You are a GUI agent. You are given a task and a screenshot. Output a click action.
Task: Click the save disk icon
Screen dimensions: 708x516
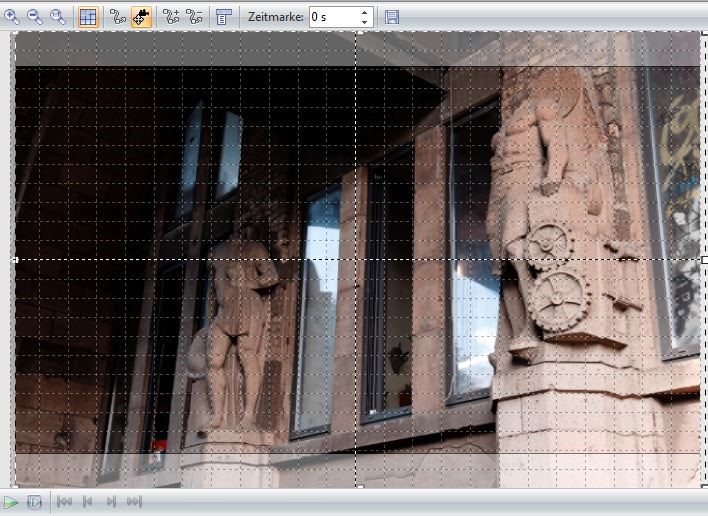click(x=392, y=17)
